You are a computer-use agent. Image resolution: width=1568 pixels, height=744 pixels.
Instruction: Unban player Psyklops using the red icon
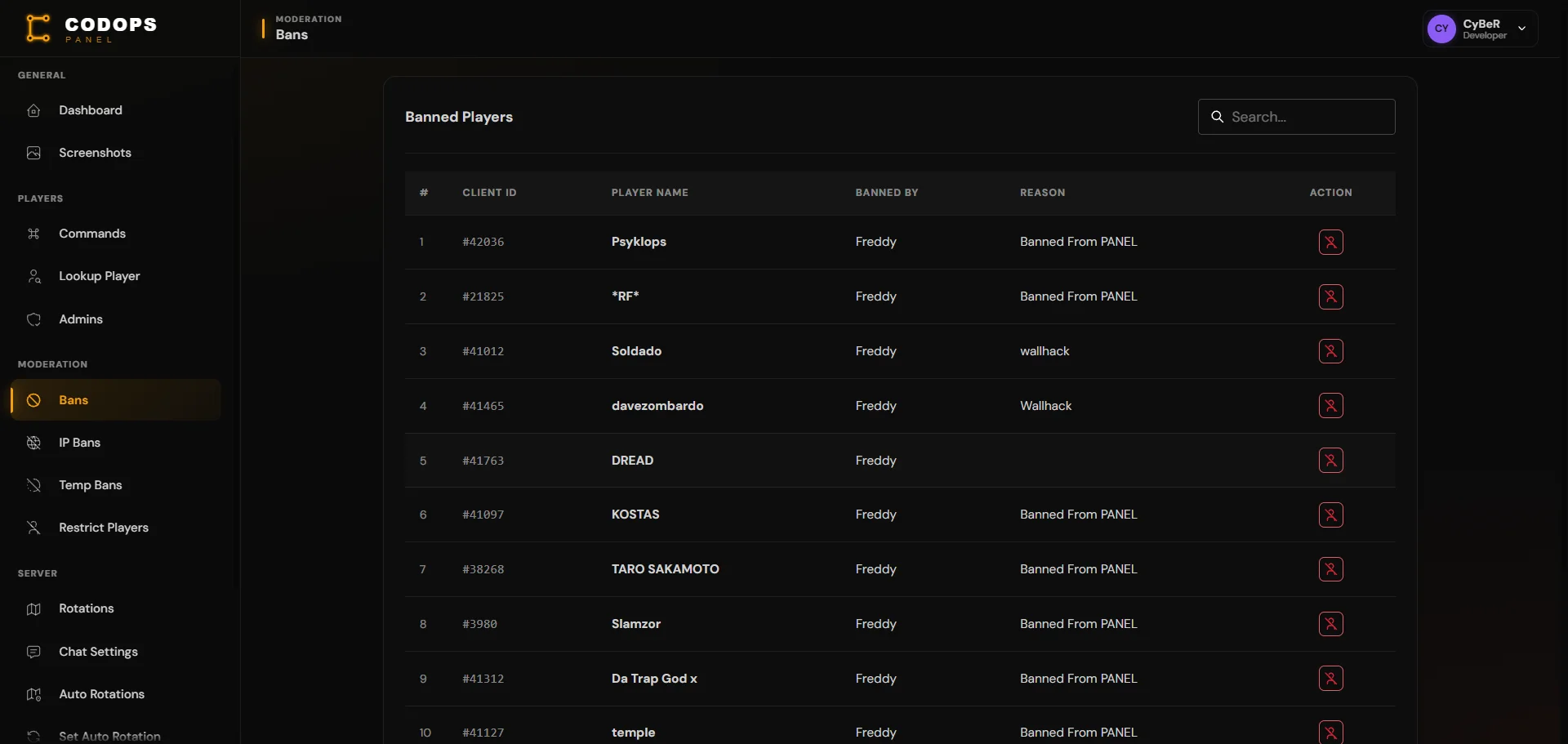[x=1330, y=242]
